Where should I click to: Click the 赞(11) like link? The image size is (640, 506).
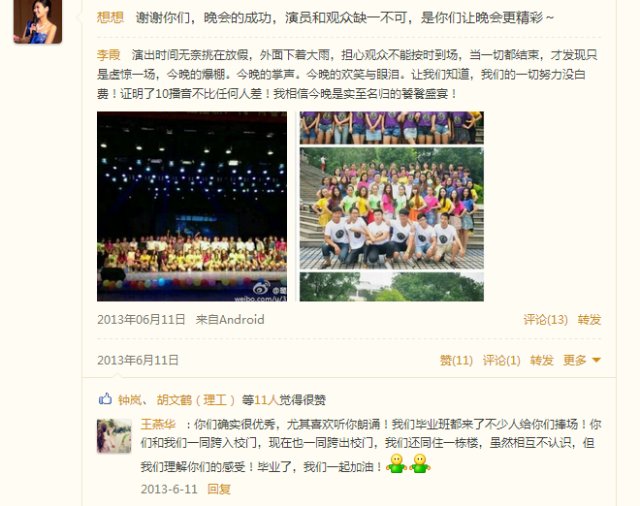(456, 360)
